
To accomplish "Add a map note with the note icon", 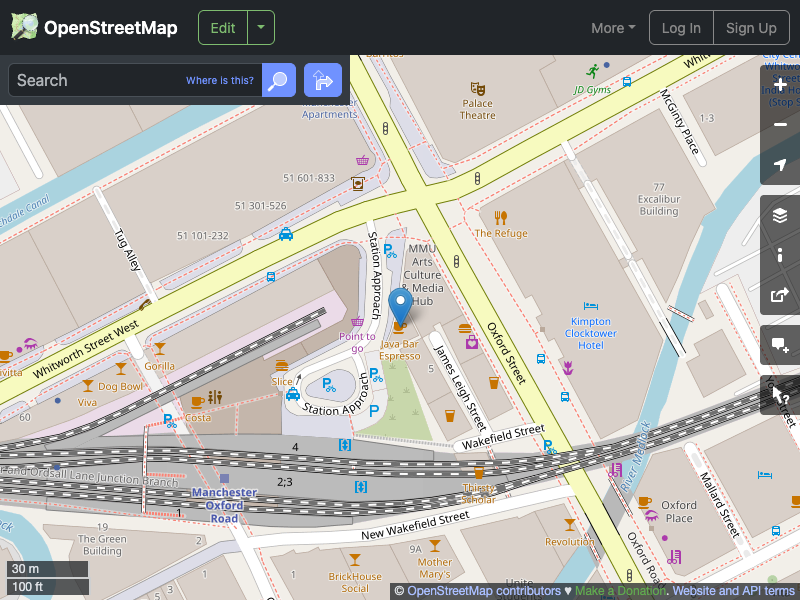I will 780,346.
